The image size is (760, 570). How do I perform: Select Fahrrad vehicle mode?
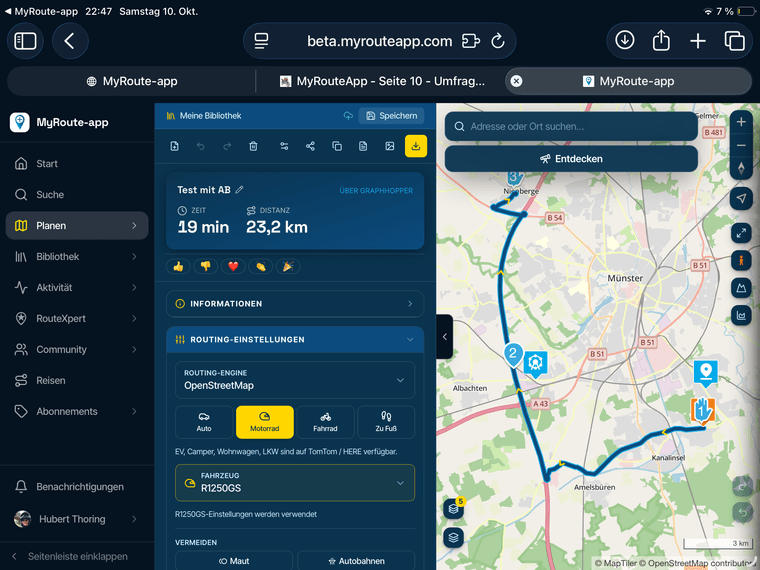(x=325, y=422)
